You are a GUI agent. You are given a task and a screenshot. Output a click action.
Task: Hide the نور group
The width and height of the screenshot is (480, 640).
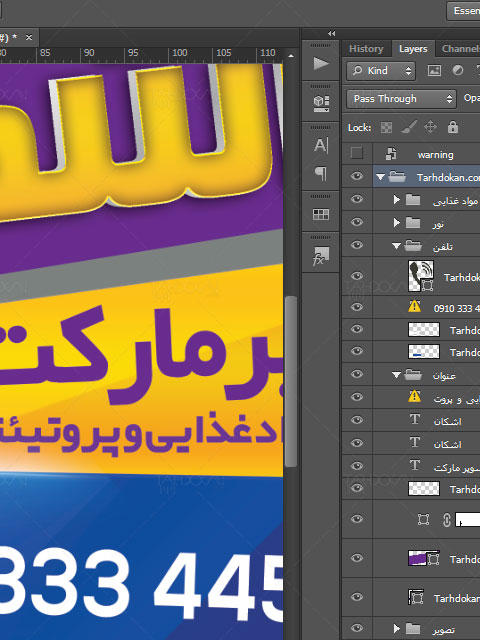pyautogui.click(x=357, y=222)
